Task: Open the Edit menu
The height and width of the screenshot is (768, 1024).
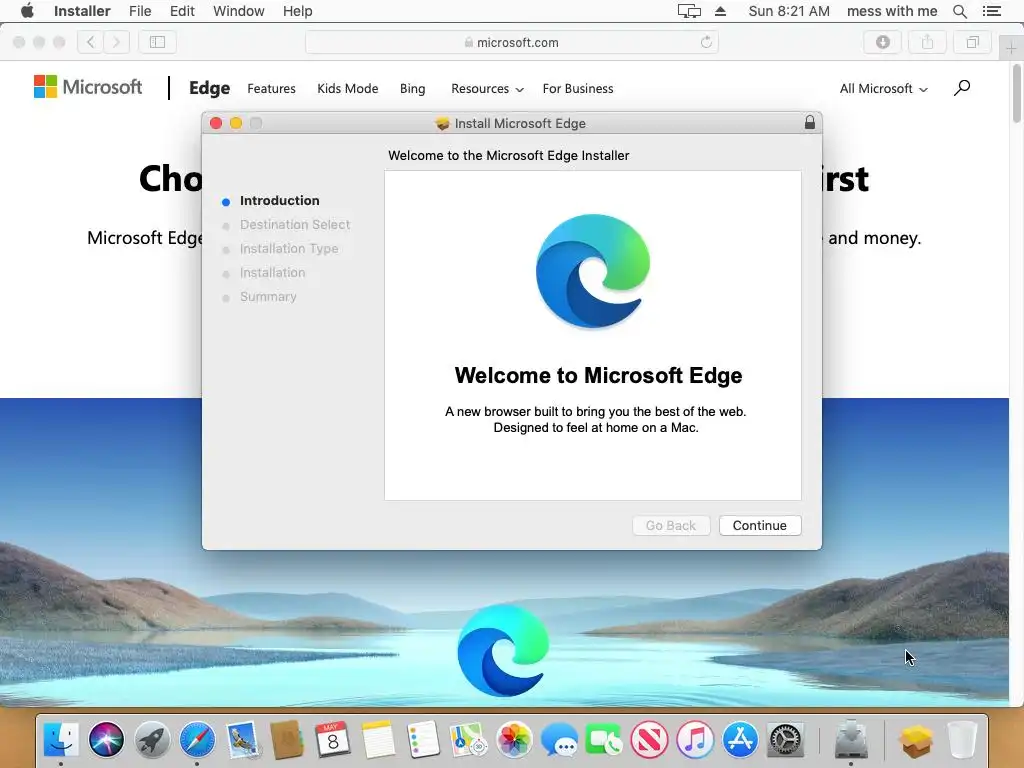Action: click(x=182, y=11)
